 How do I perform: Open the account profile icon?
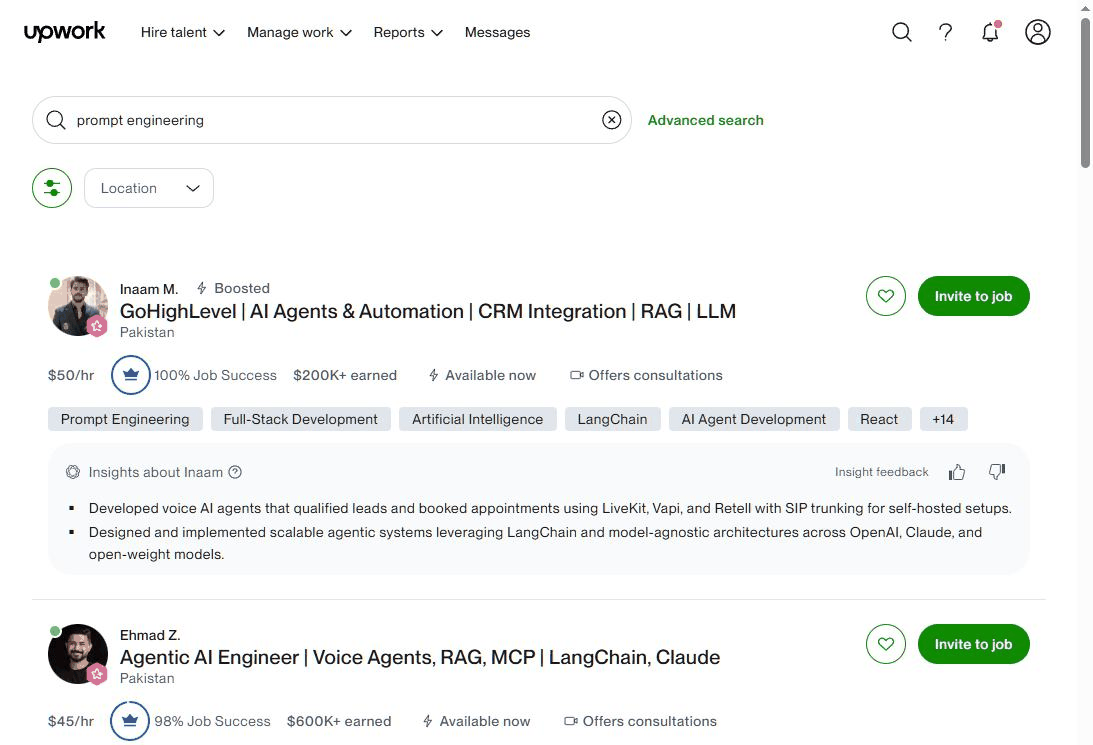click(x=1037, y=32)
